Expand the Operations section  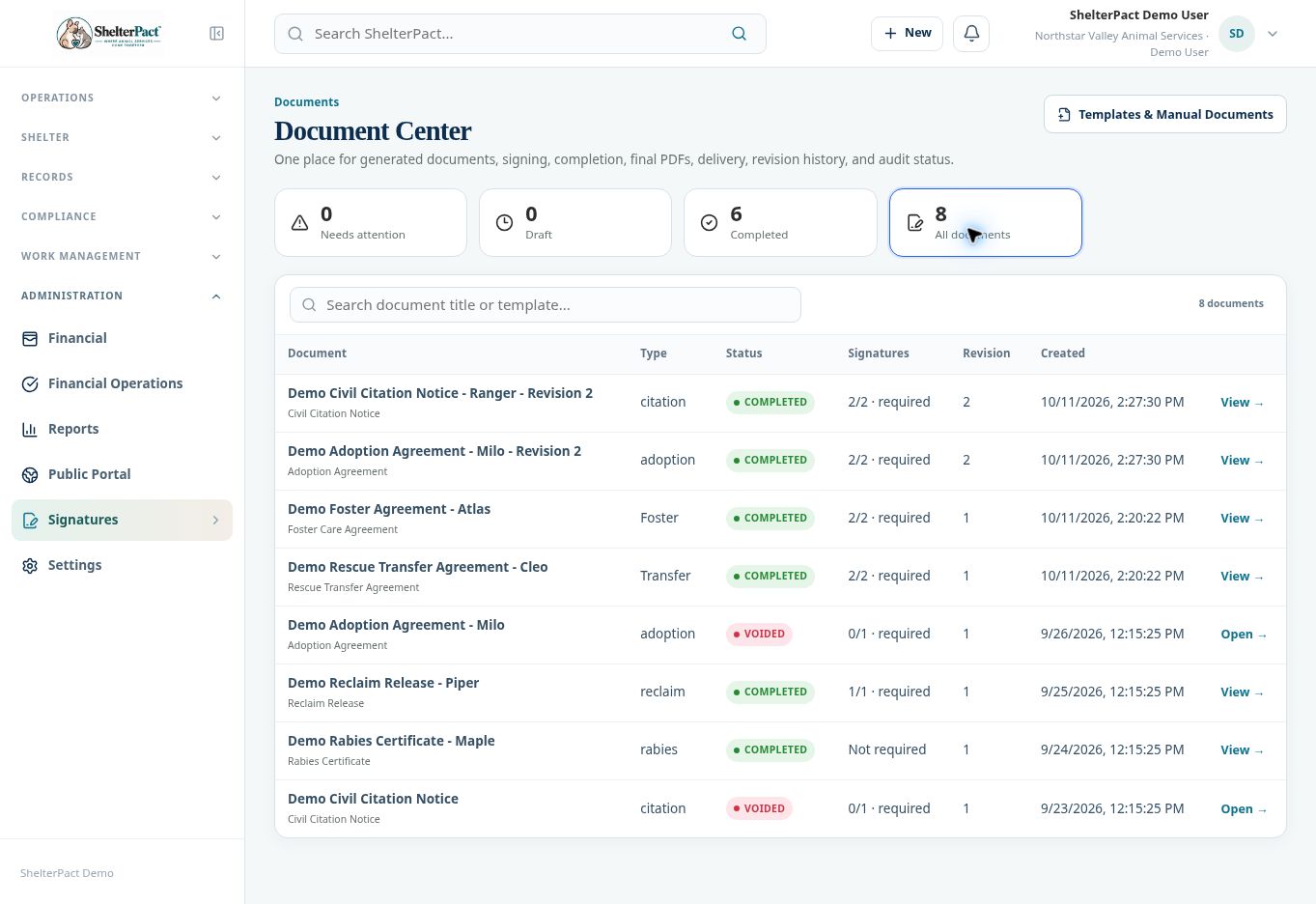(122, 98)
